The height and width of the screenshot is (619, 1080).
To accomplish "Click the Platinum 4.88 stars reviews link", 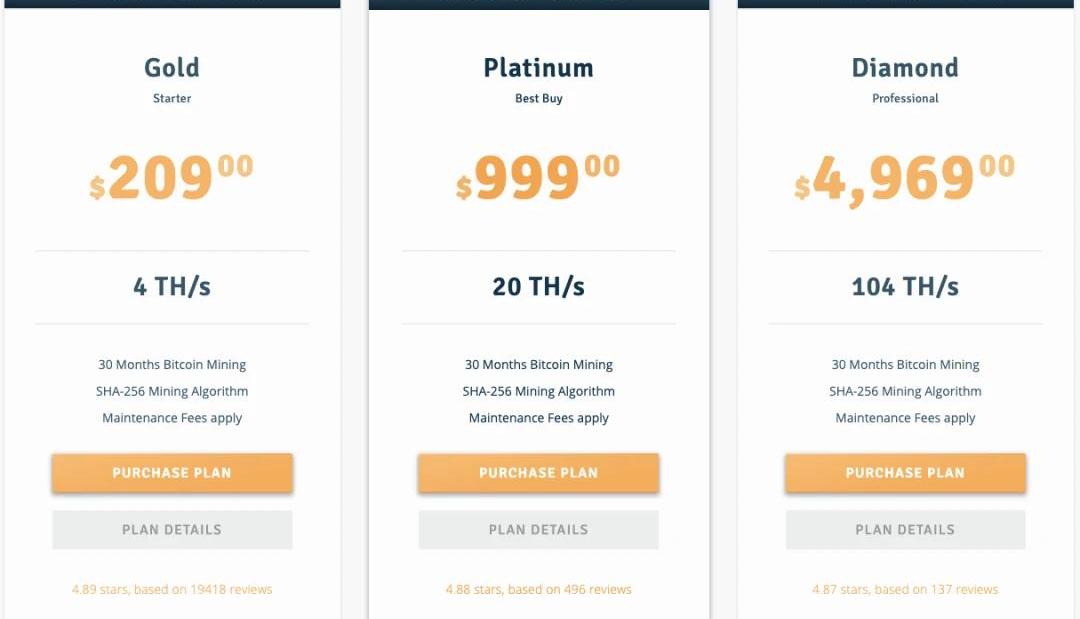I will [x=538, y=589].
